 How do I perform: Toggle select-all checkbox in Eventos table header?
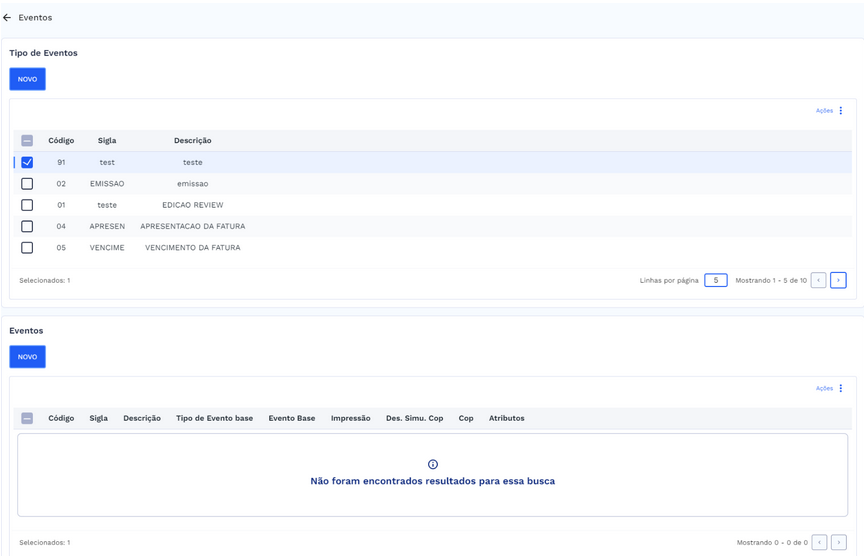coord(27,418)
